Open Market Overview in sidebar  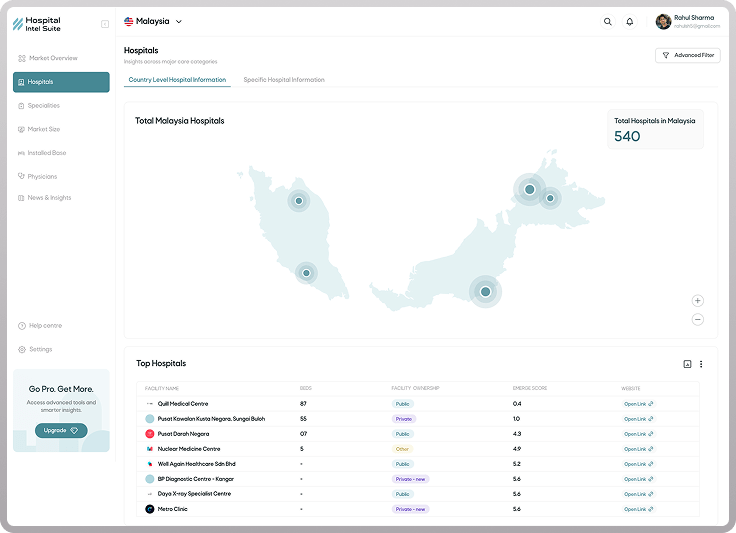(53, 58)
